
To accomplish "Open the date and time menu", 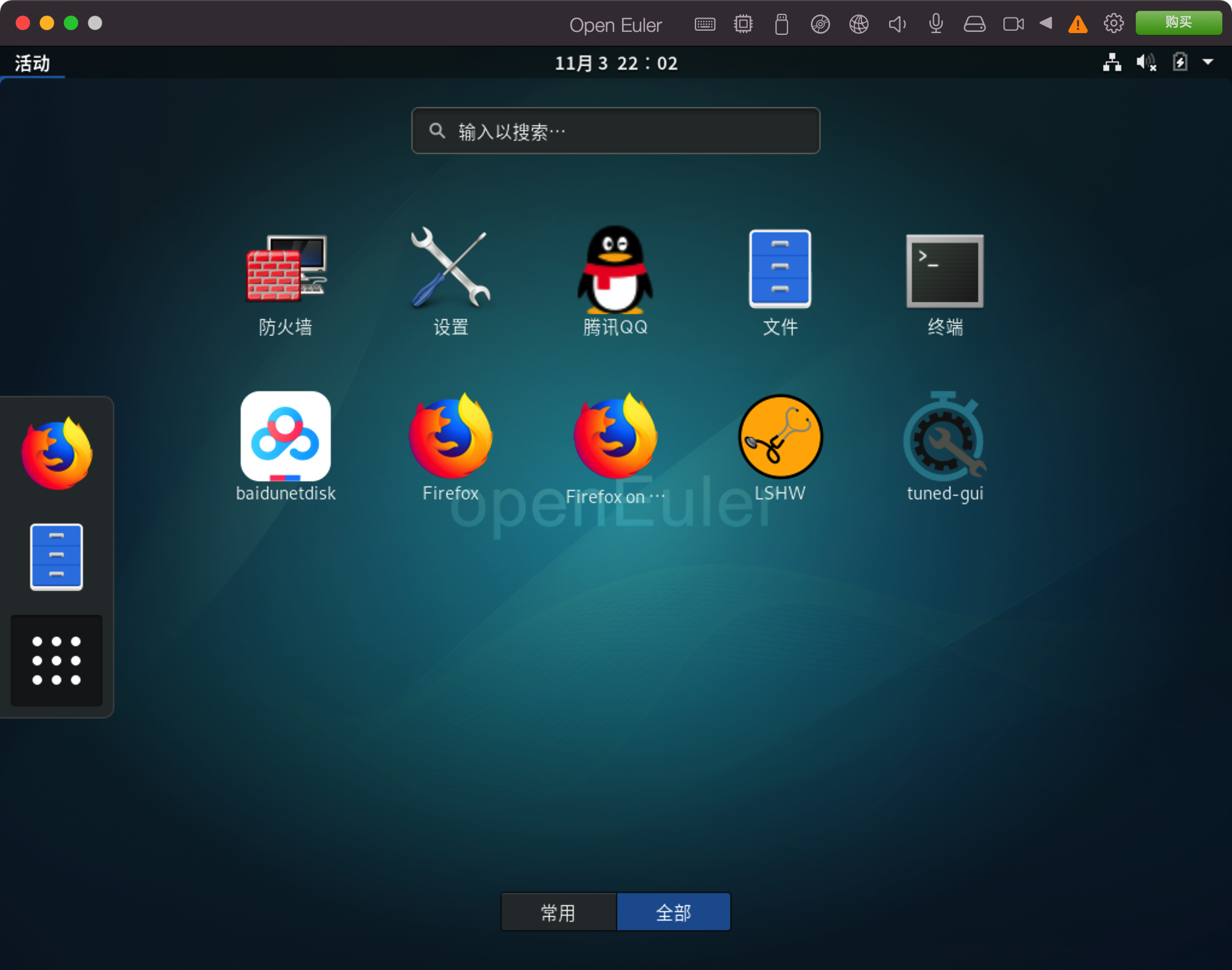I will point(615,63).
